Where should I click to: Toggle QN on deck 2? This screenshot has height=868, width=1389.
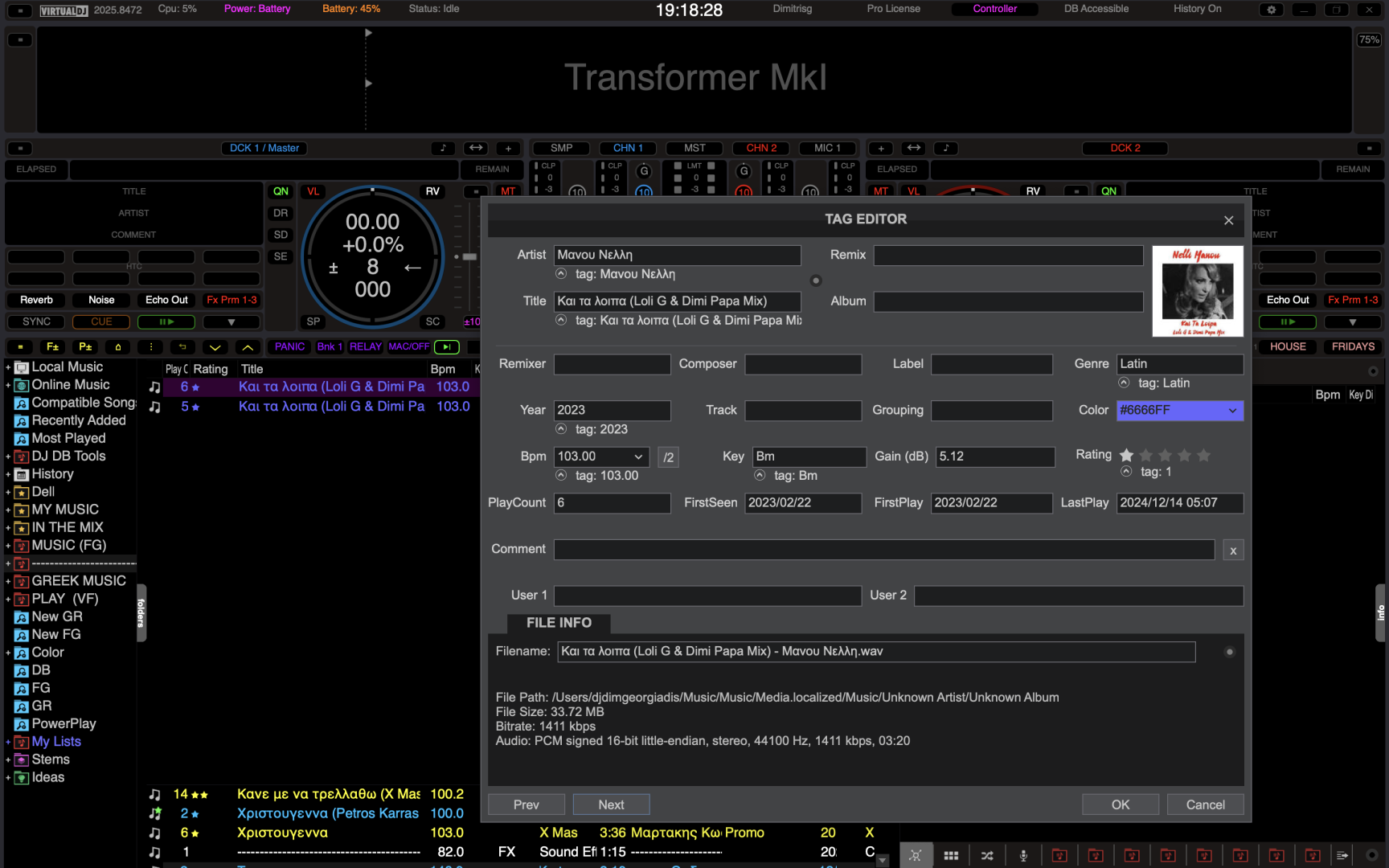pyautogui.click(x=1109, y=191)
